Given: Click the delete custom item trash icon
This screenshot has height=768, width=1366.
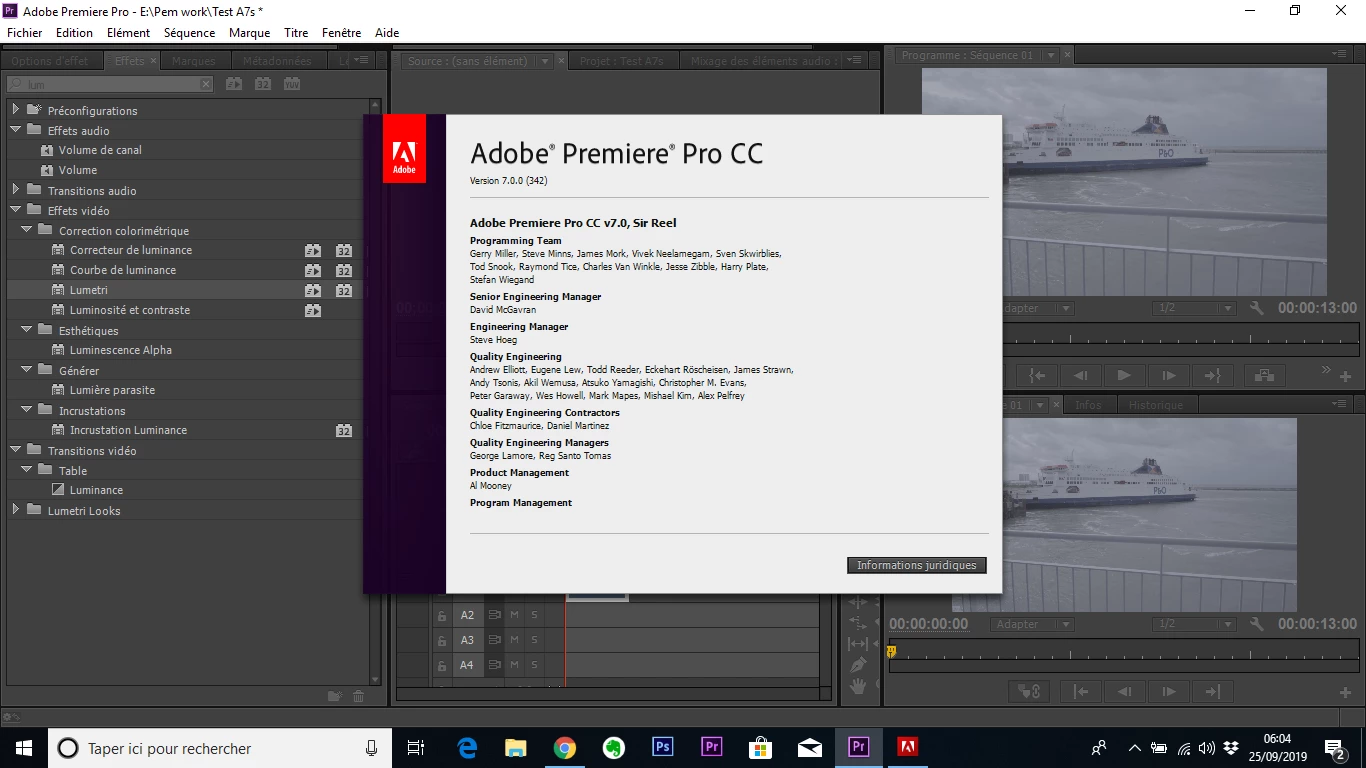Looking at the screenshot, I should click(359, 696).
